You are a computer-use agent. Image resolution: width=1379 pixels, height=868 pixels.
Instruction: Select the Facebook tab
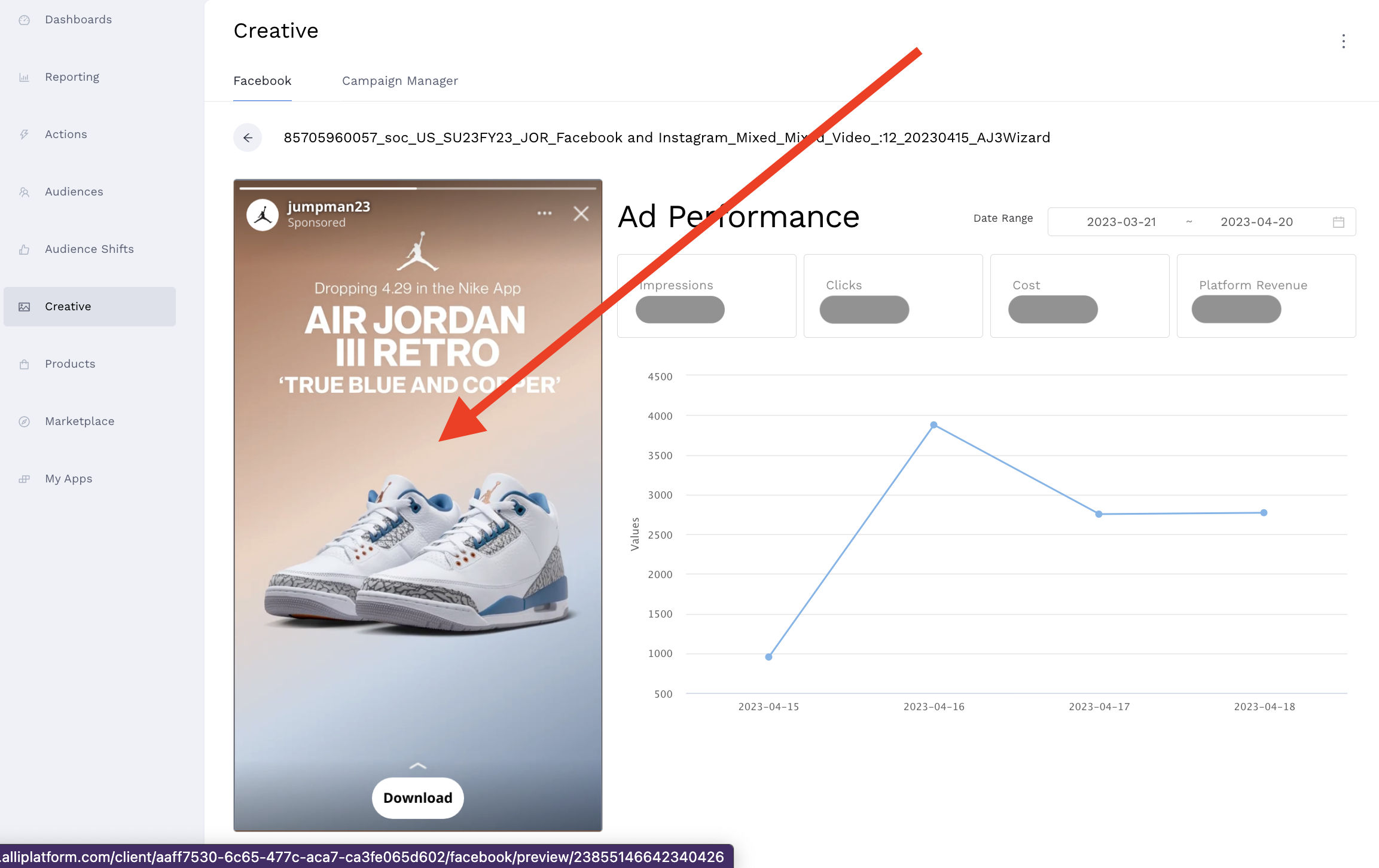(262, 81)
